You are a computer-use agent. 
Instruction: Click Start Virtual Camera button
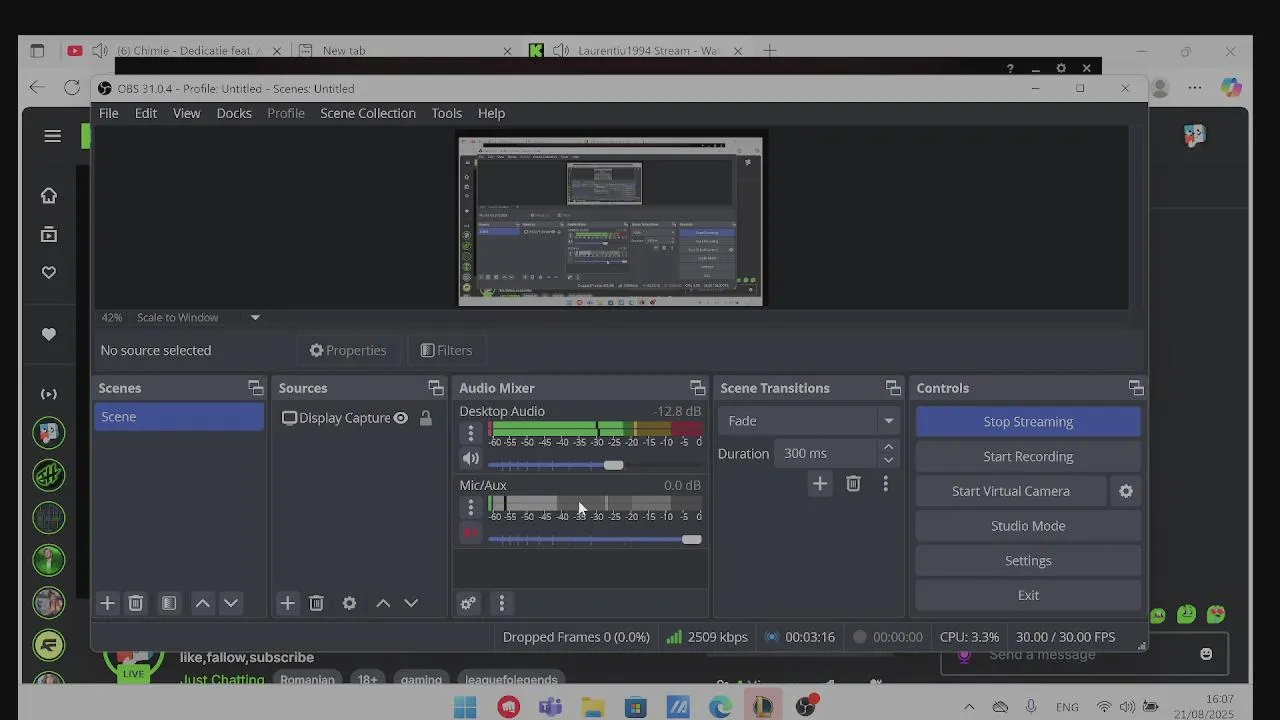point(1011,491)
